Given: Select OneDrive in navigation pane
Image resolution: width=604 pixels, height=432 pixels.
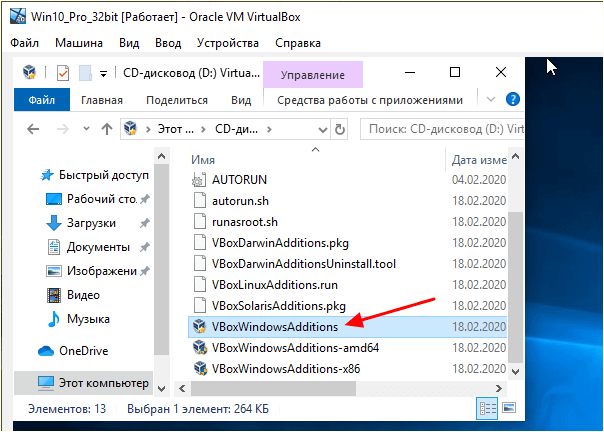Looking at the screenshot, I should [73, 351].
